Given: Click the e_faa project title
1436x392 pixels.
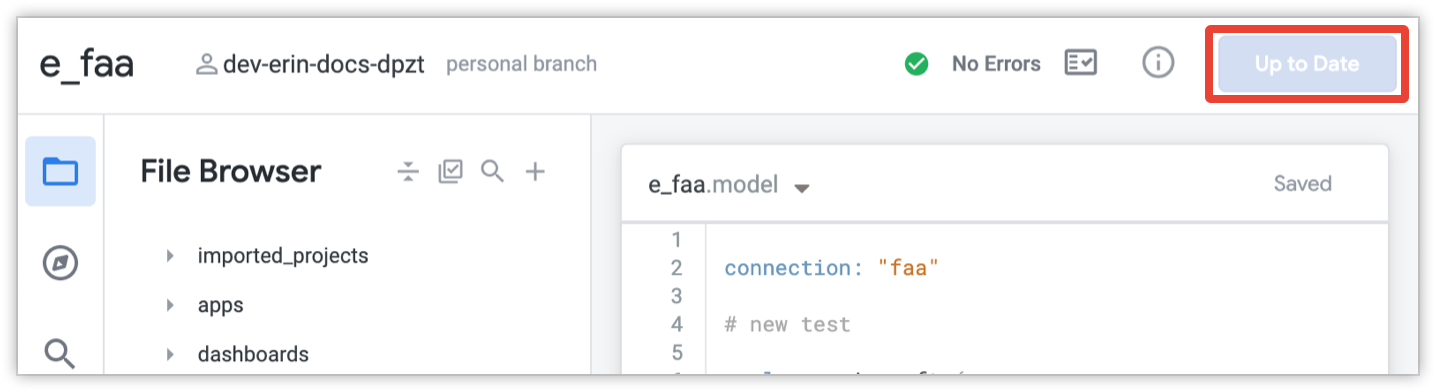Looking at the screenshot, I should (87, 64).
